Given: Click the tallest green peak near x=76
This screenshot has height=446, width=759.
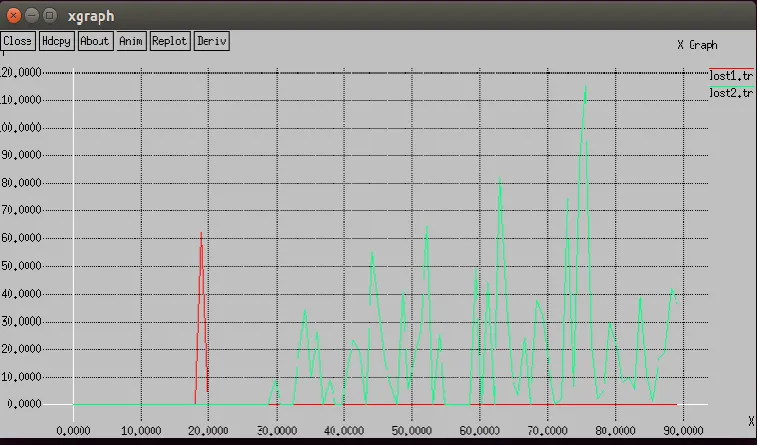Looking at the screenshot, I should click(x=585, y=88).
